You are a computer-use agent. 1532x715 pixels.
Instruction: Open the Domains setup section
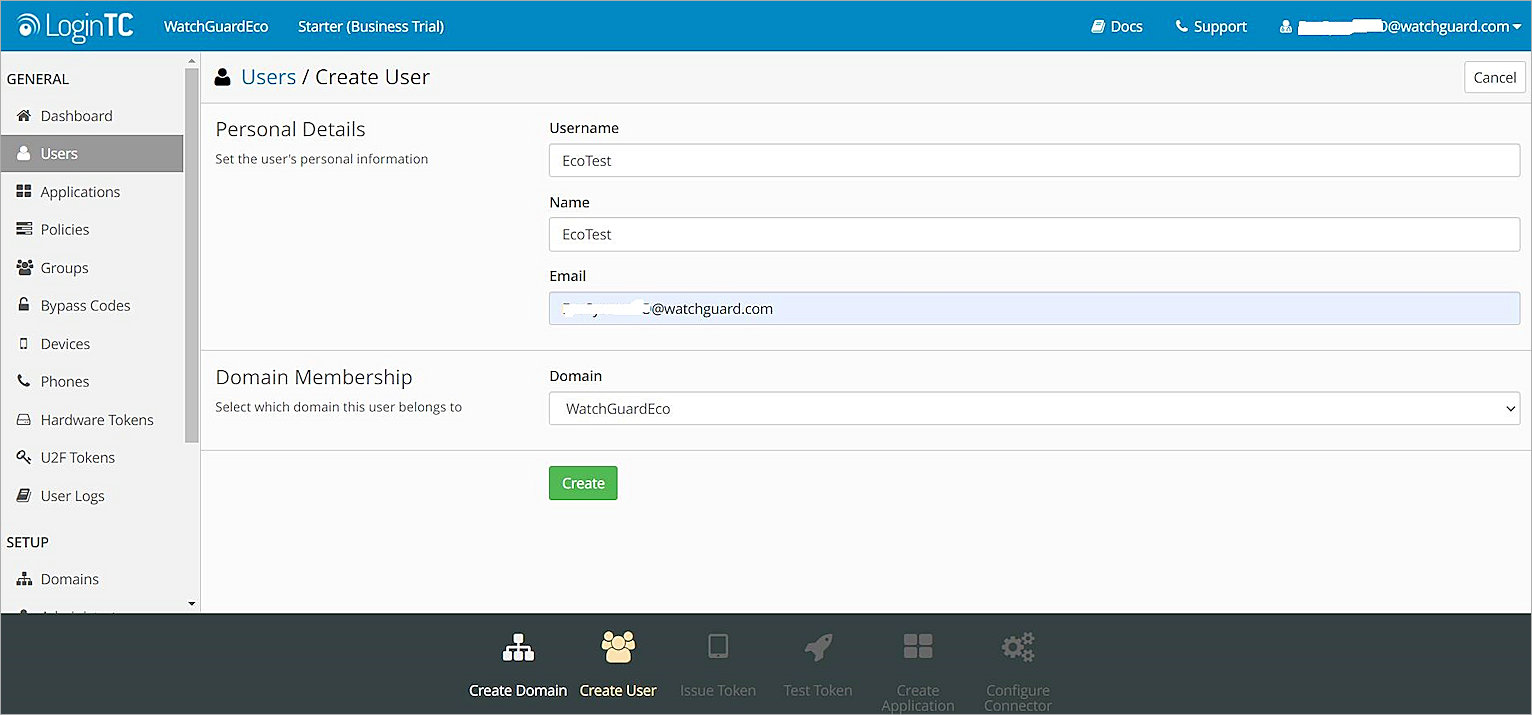pyautogui.click(x=70, y=578)
